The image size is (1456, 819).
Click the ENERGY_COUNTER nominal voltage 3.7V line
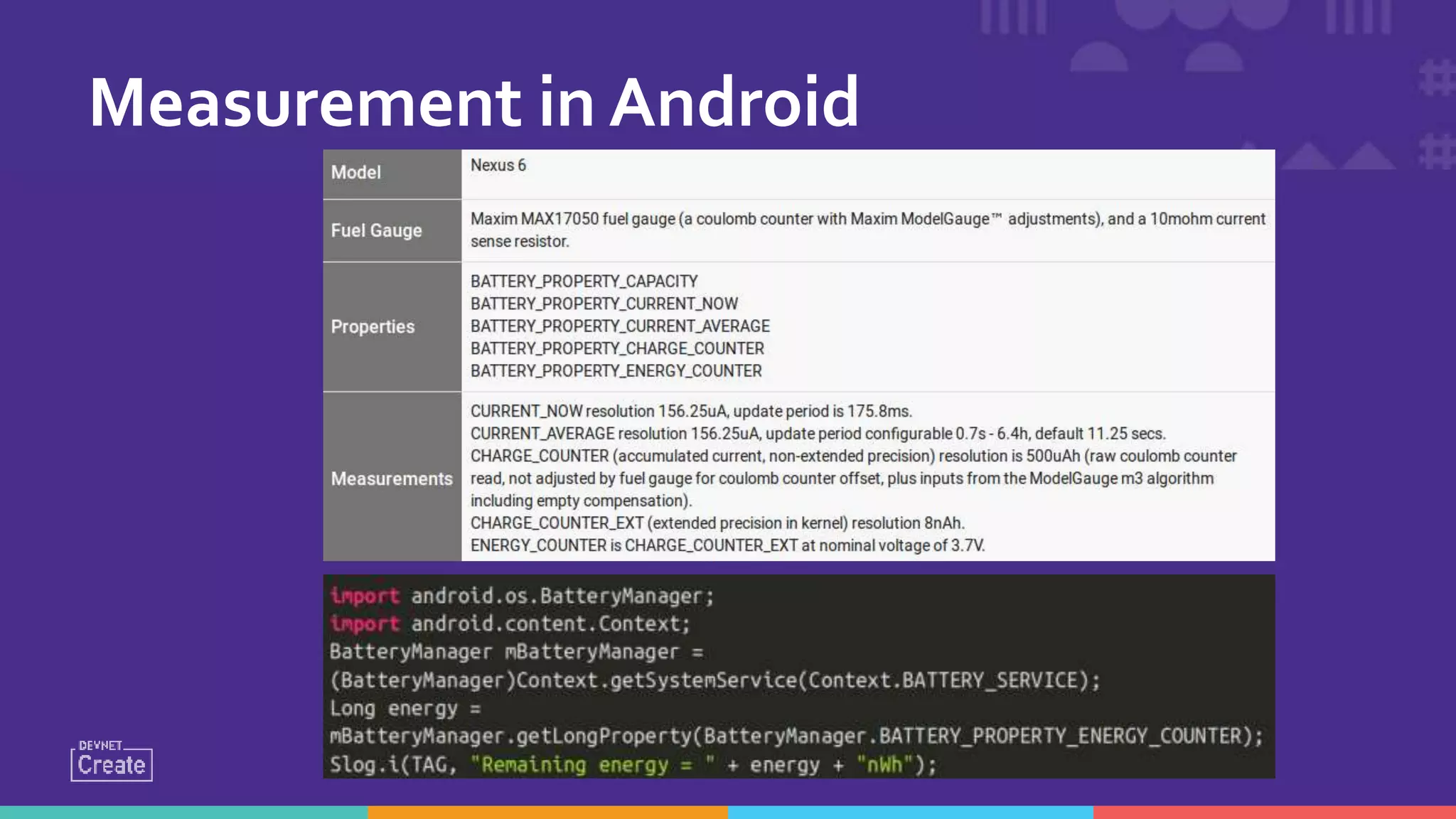pos(728,545)
